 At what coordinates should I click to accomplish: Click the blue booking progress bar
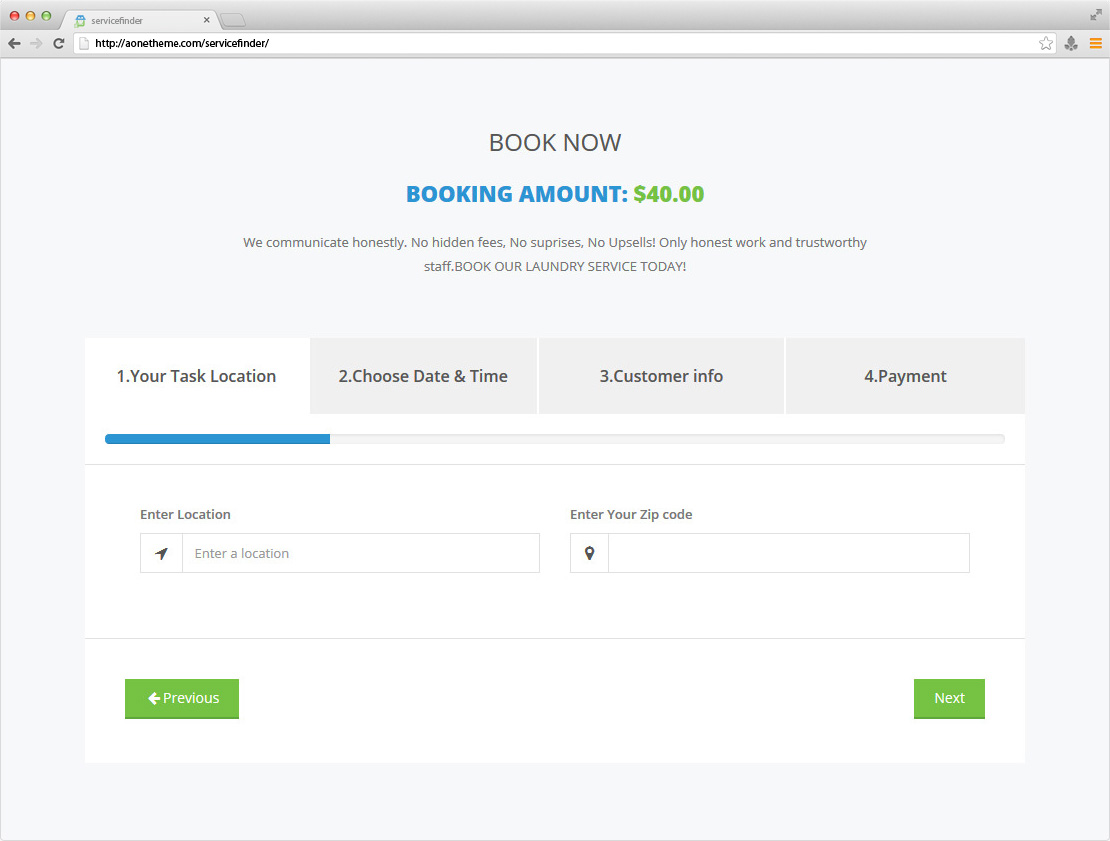click(x=218, y=439)
